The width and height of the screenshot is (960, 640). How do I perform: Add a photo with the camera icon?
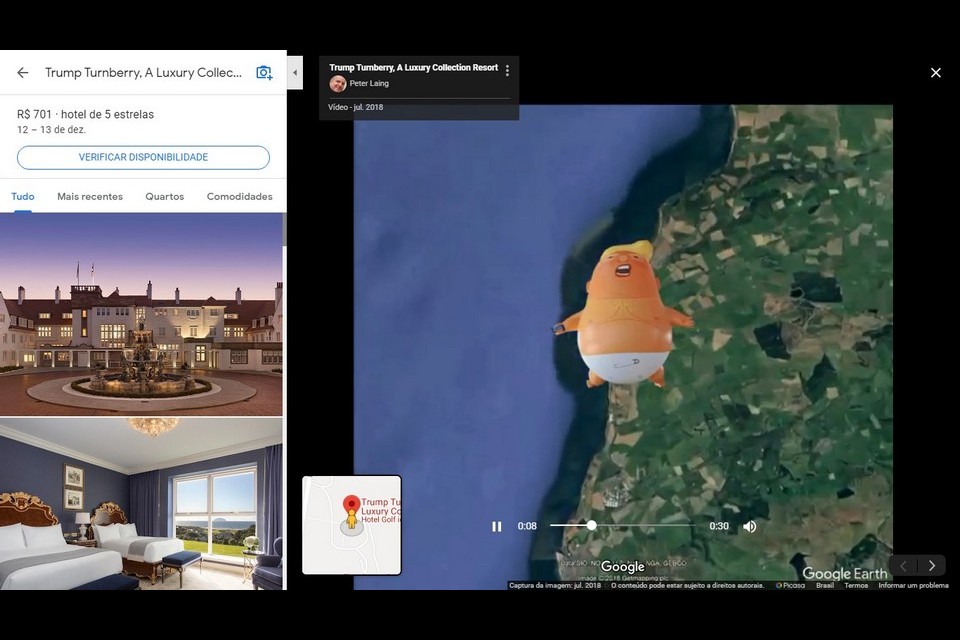tap(264, 73)
